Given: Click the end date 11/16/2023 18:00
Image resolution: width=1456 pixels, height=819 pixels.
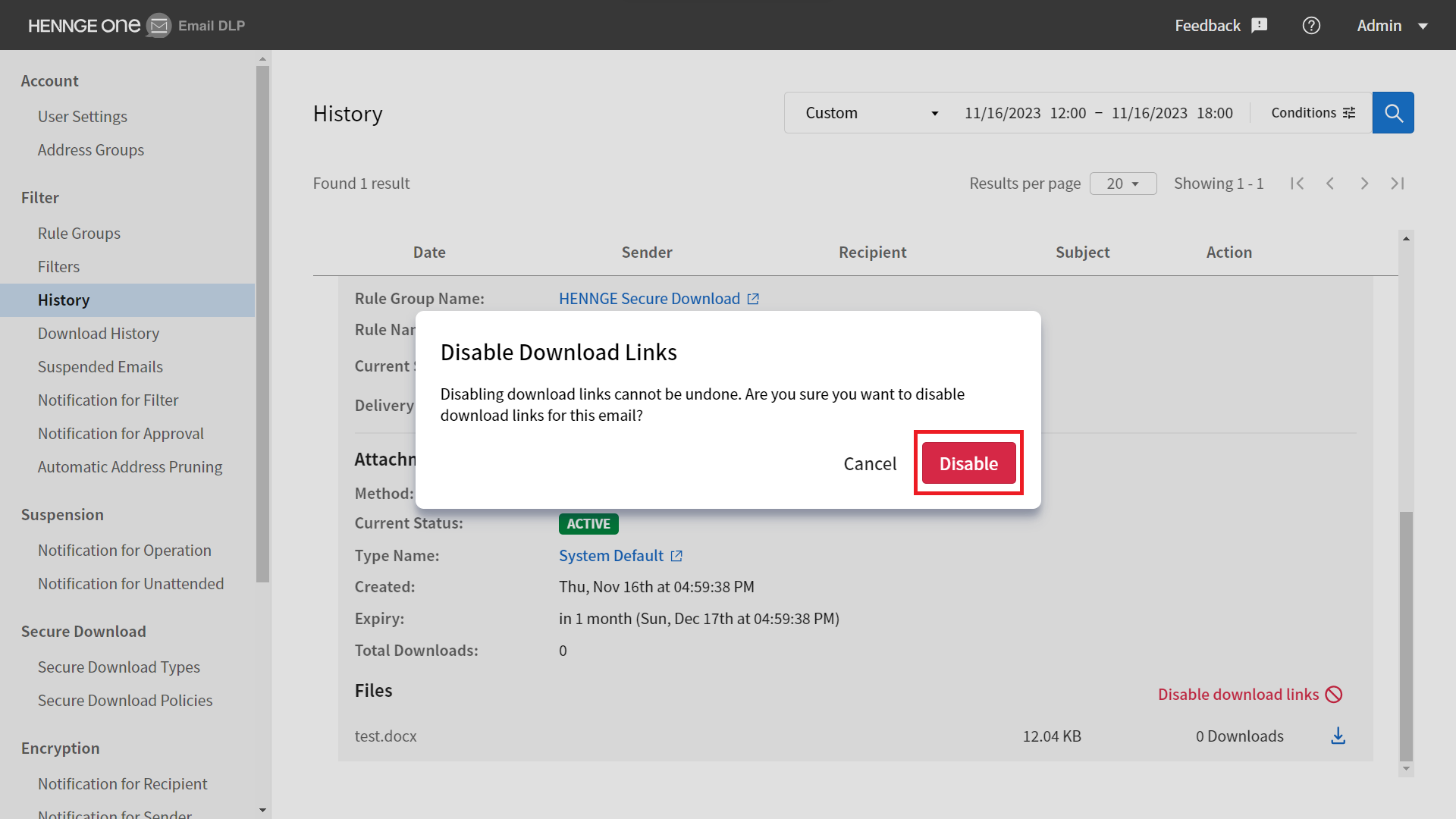Looking at the screenshot, I should [1172, 113].
